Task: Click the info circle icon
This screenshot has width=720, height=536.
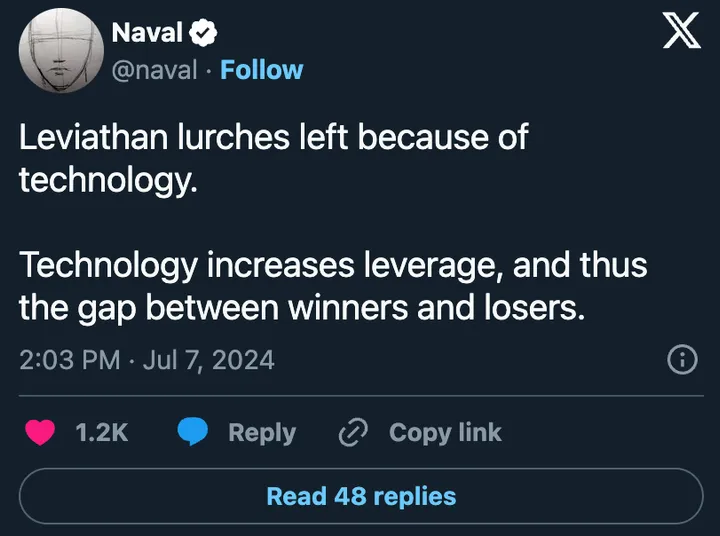Action: click(682, 359)
